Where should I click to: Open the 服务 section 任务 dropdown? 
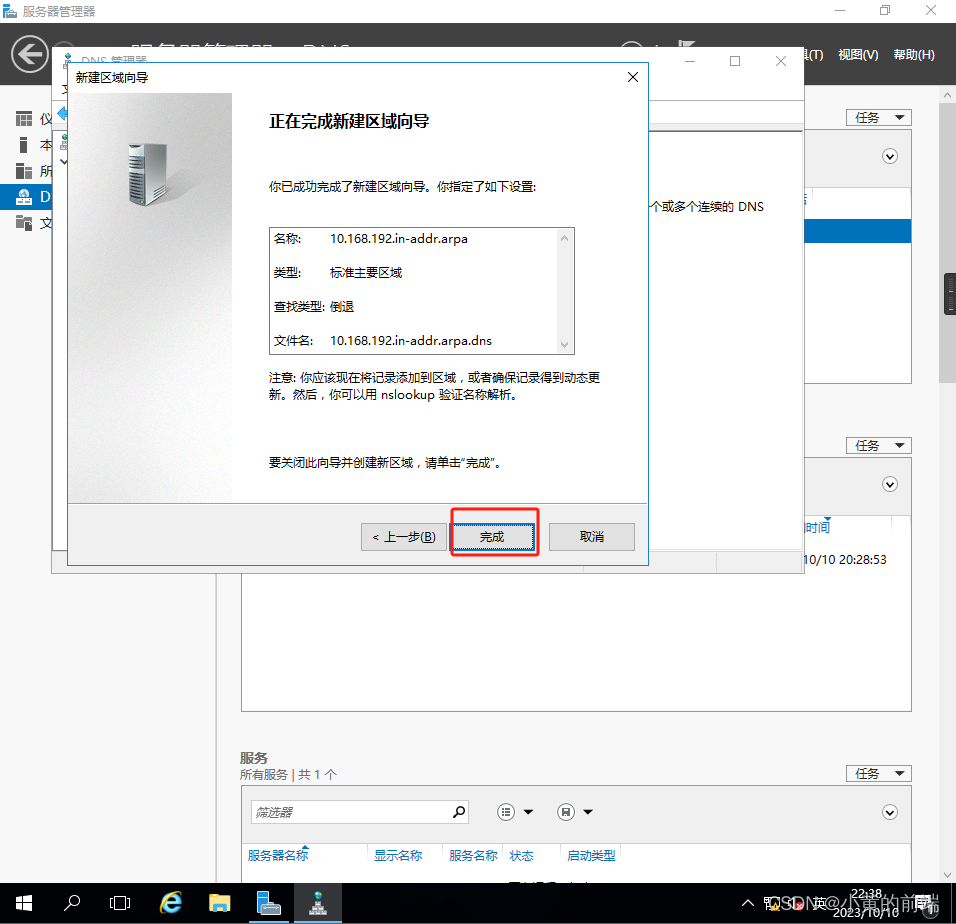click(x=879, y=773)
